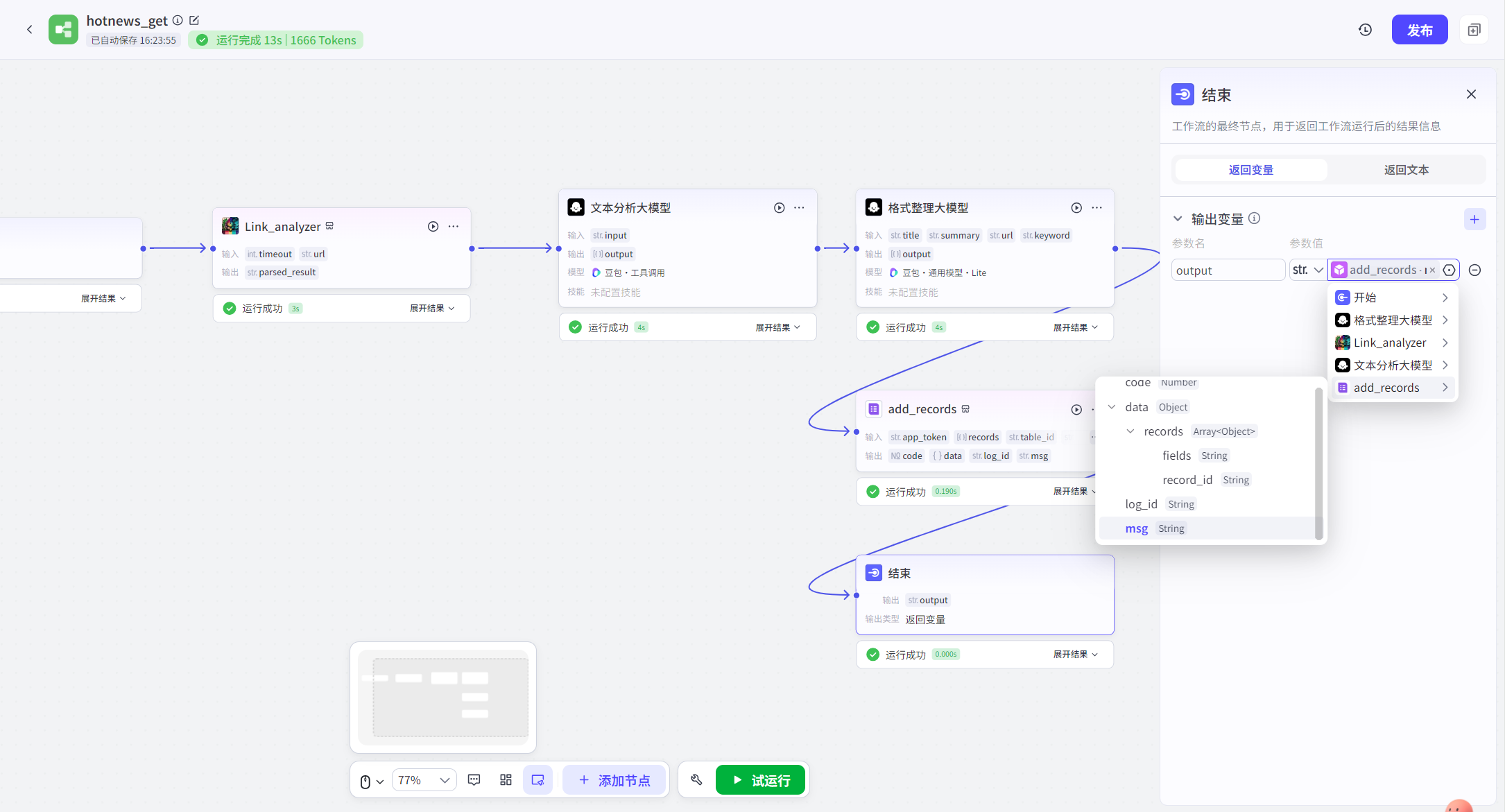Click the debug wrench icon in toolbar
The image size is (1505, 812).
point(696,780)
